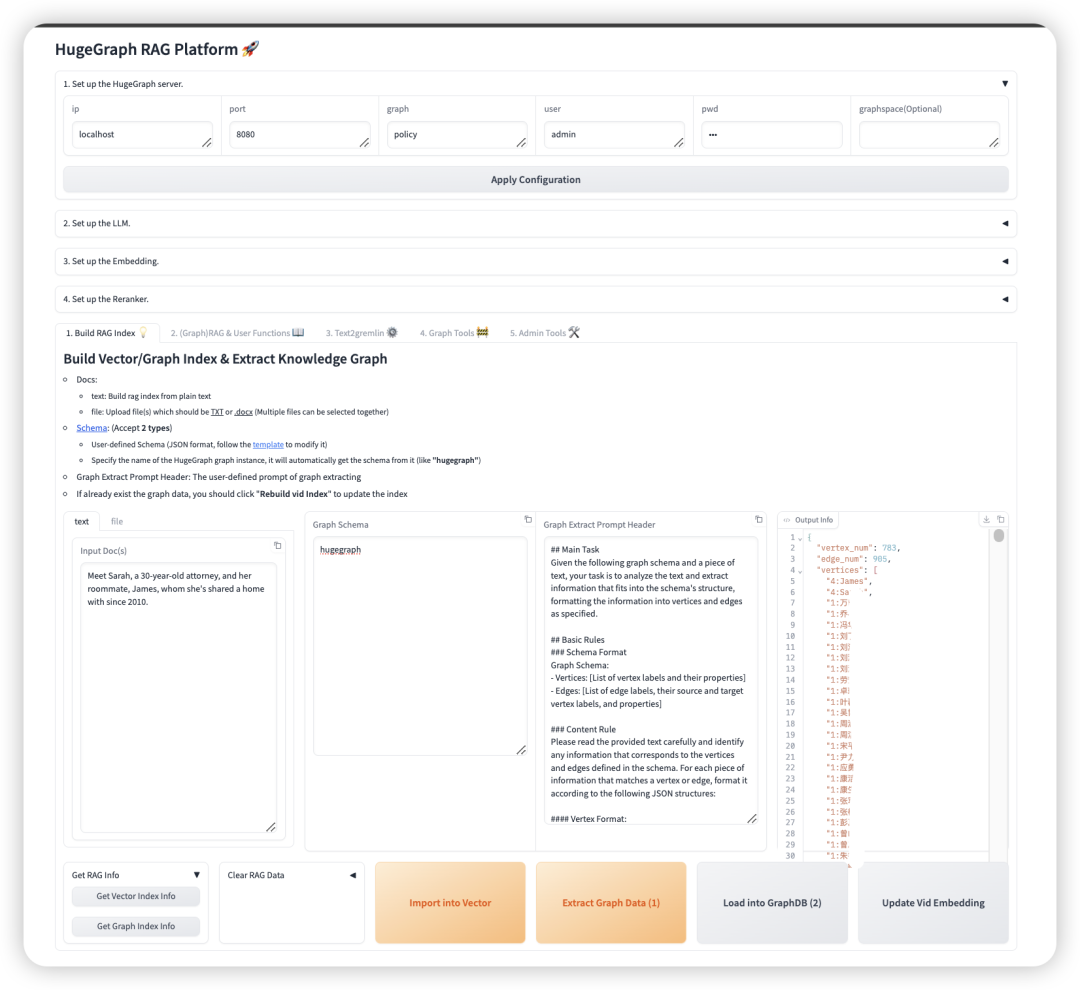Expand the Set up the LLM section
Image resolution: width=1080 pixels, height=990 pixels.
(1005, 223)
